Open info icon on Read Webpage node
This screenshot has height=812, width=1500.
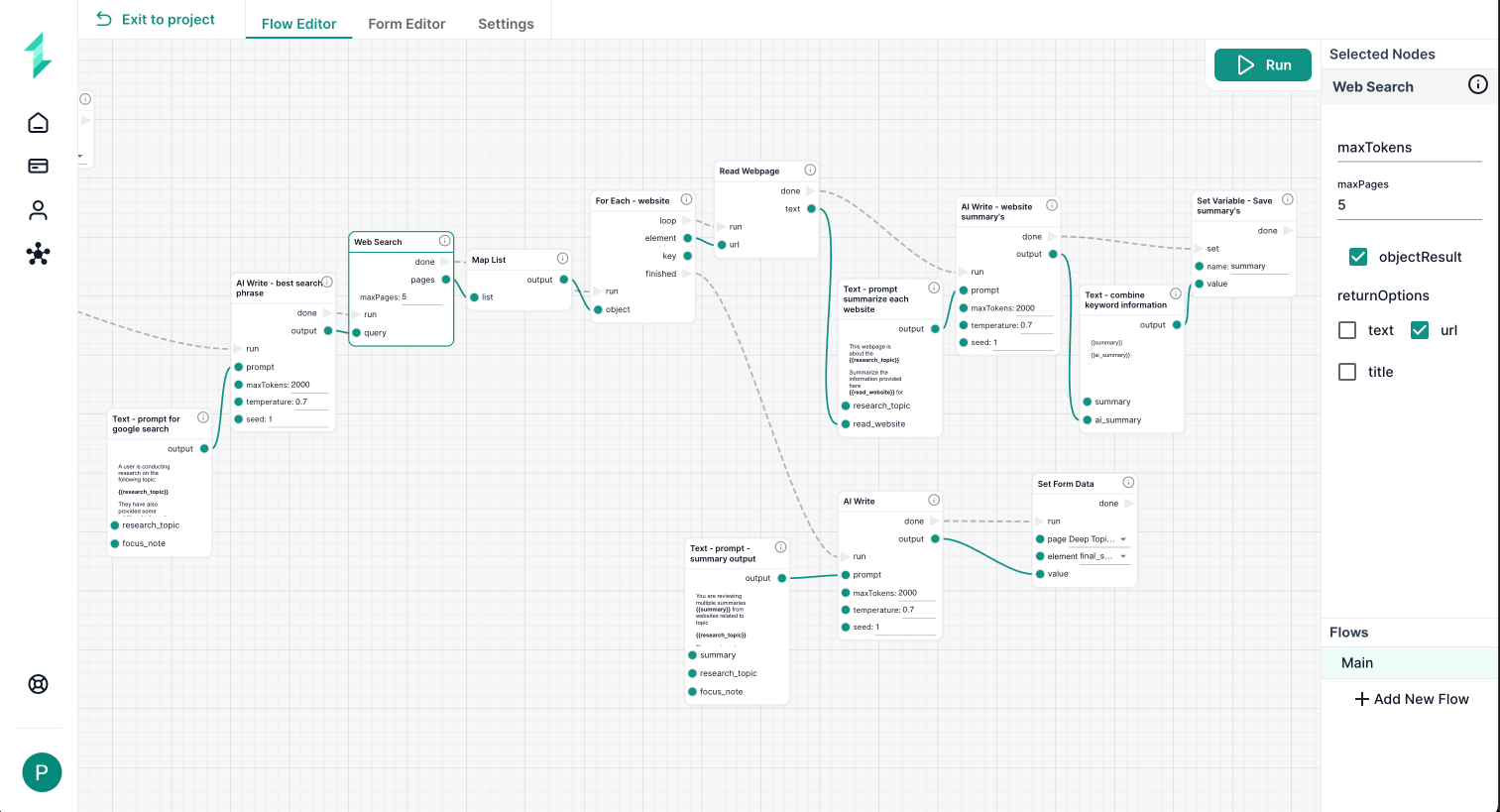click(810, 171)
